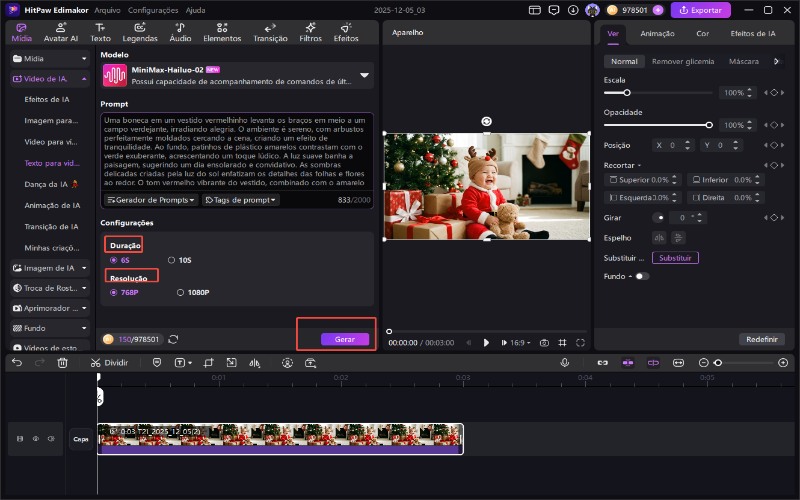Open the Transição tab
This screenshot has height=500, width=800.
pyautogui.click(x=270, y=33)
